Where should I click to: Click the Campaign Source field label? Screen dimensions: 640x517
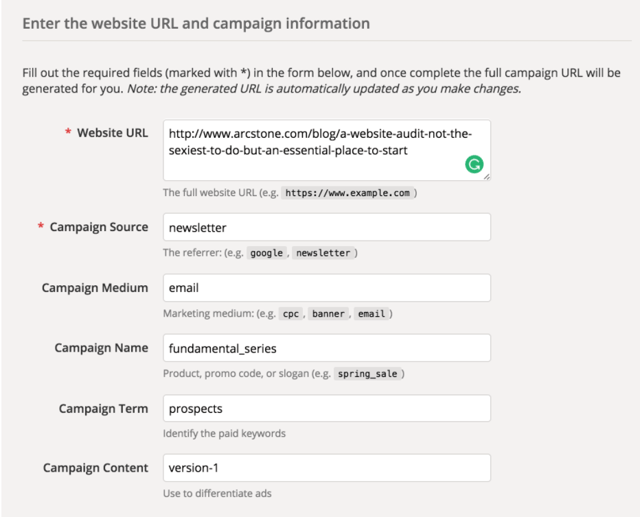(99, 227)
